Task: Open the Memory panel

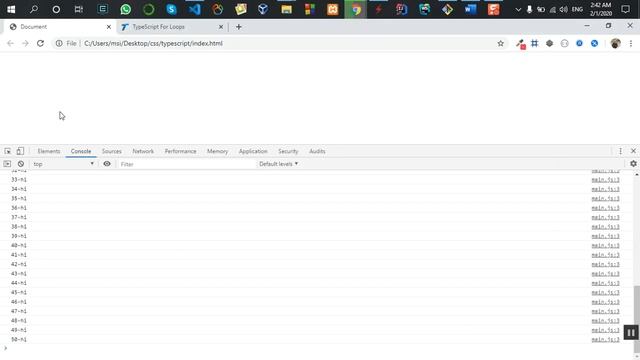Action: tap(218, 151)
